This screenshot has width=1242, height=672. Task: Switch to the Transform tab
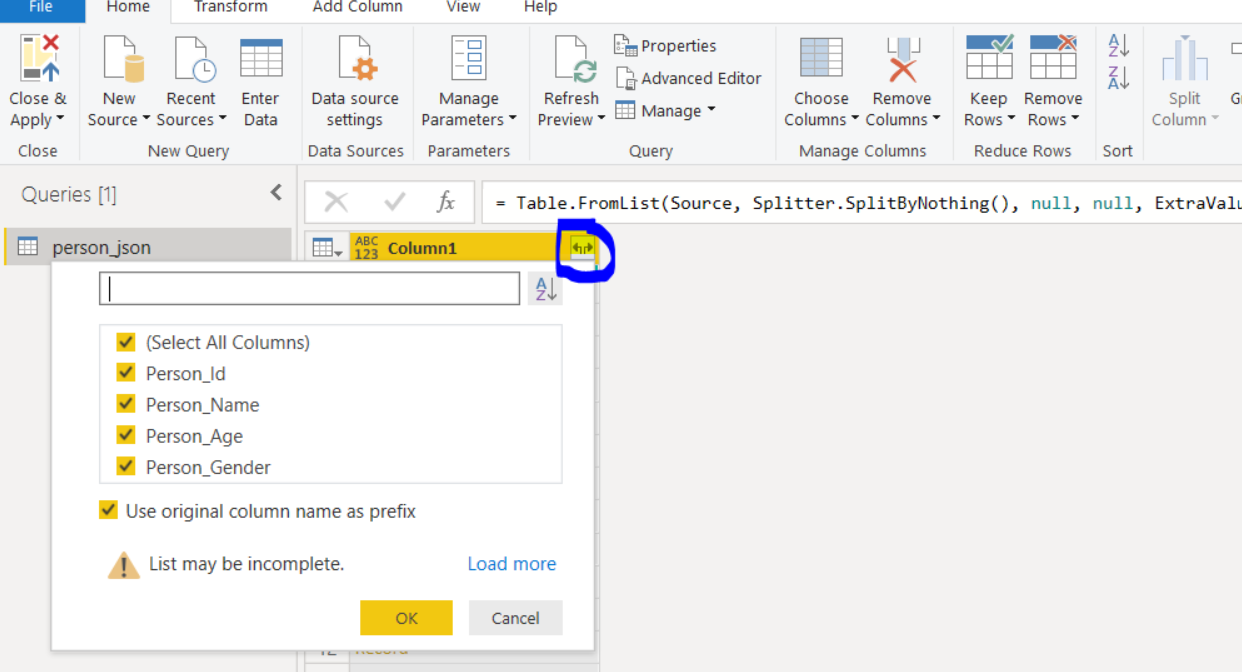pos(230,8)
